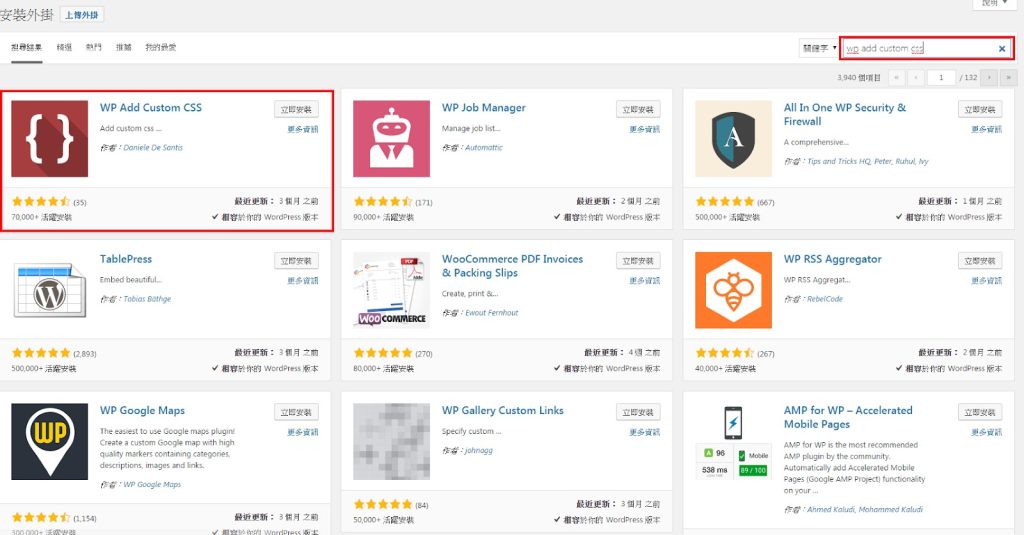Open WooCommerce PDF Invoices & Packing Slips title
Viewport: 1024px width, 535px height.
click(512, 266)
